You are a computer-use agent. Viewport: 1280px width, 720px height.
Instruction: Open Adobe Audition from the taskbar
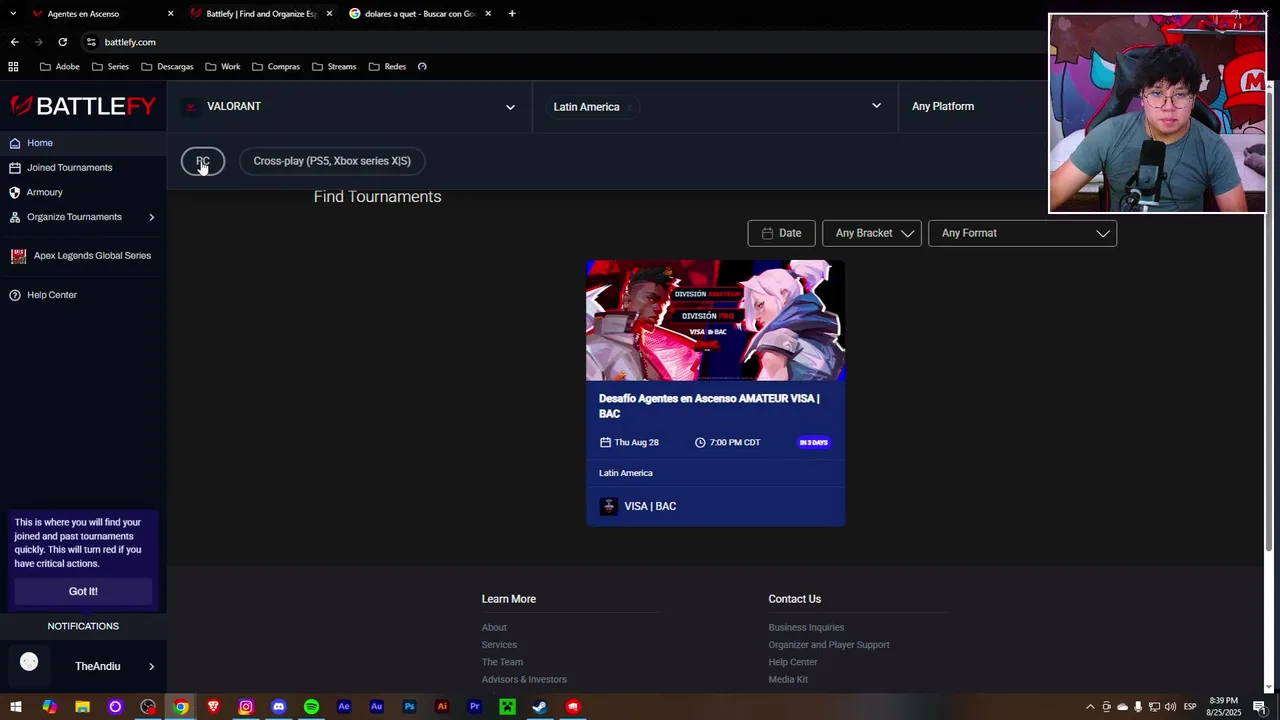[x=377, y=707]
